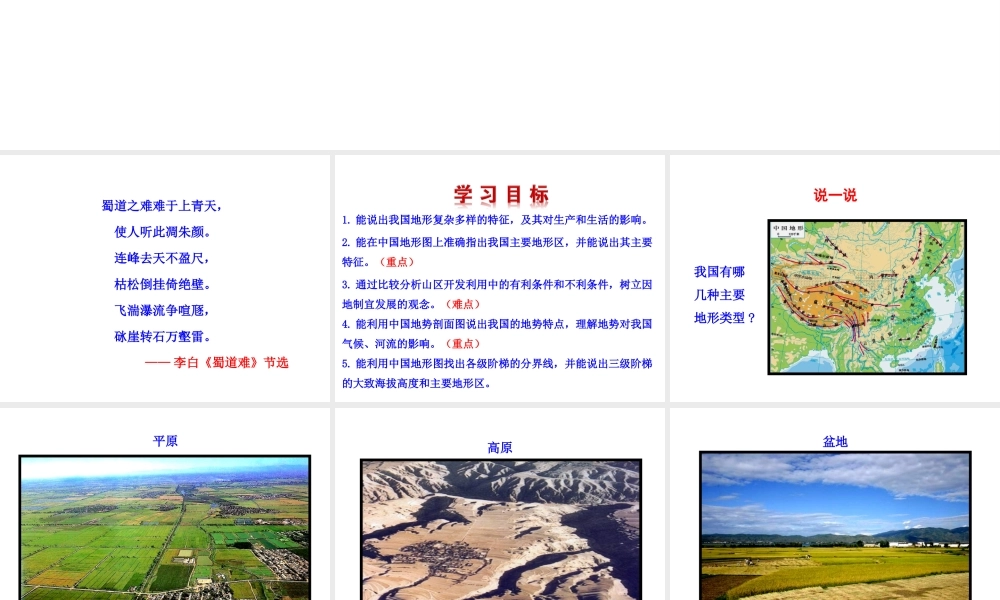
Task: Click objective 5 about 各级阶梯的分界线
Action: 497,373
